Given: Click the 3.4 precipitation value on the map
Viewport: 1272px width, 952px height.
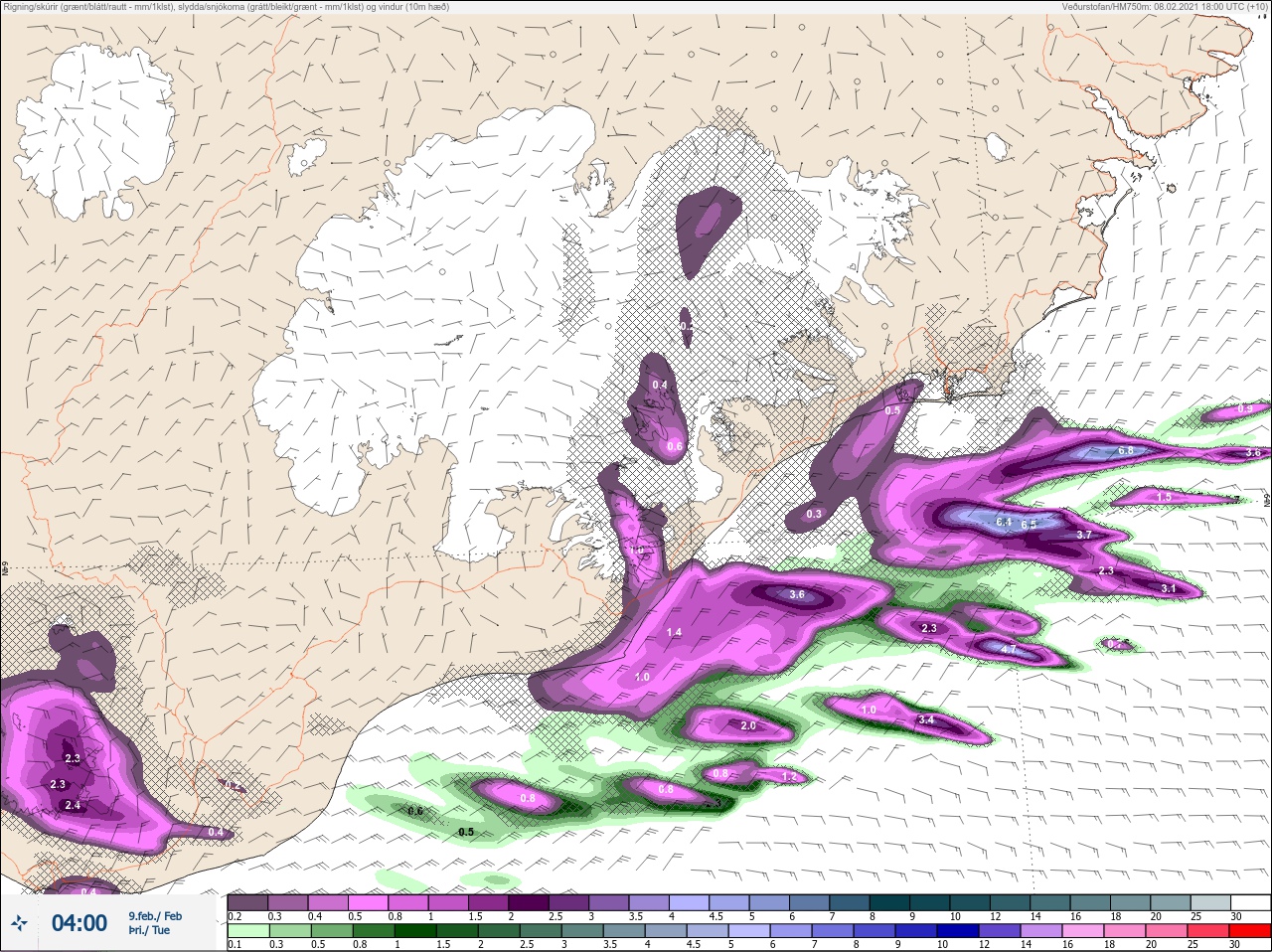Looking at the screenshot, I should pos(926,719).
